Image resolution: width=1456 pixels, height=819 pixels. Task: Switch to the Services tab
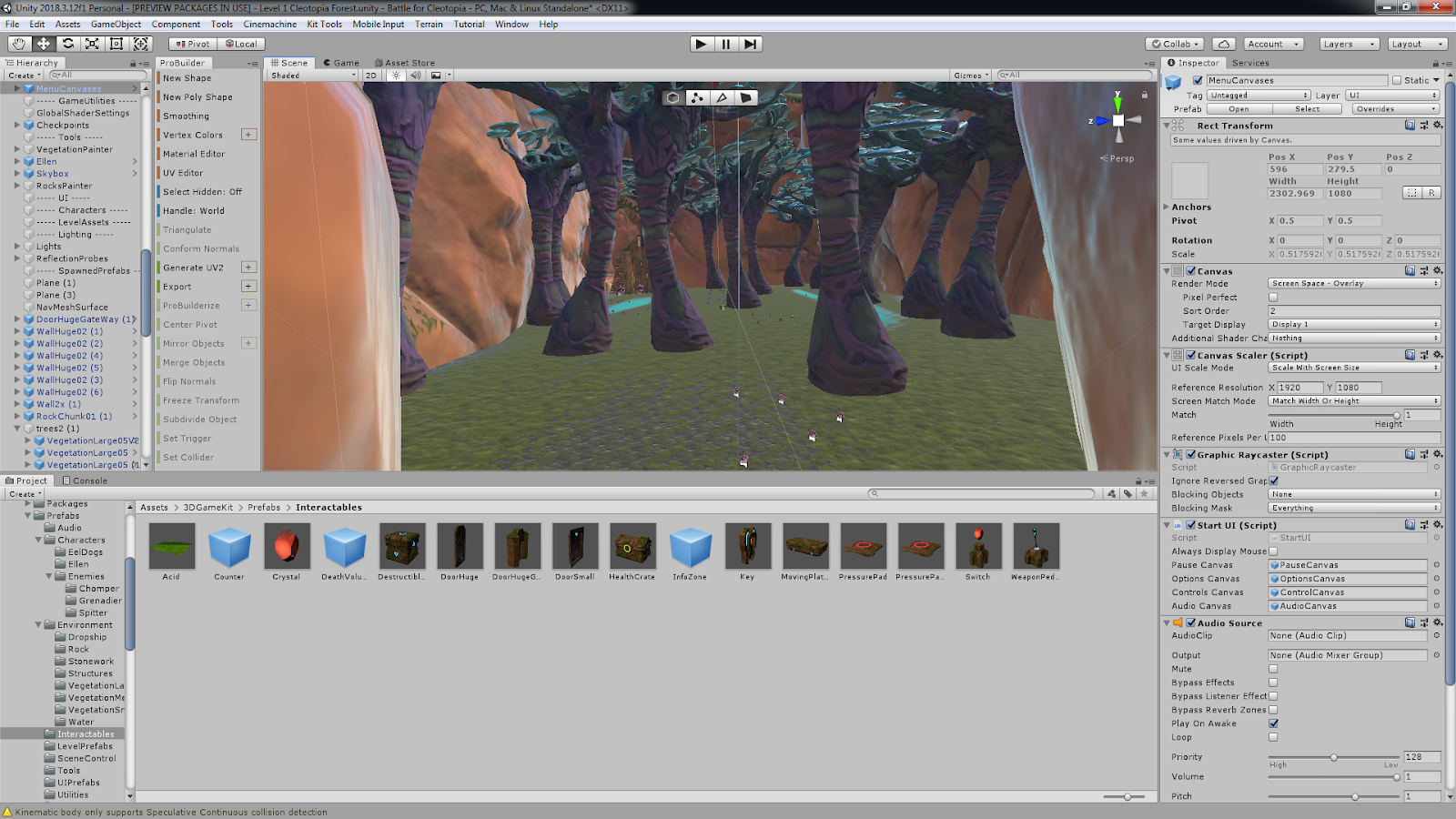click(x=1250, y=63)
